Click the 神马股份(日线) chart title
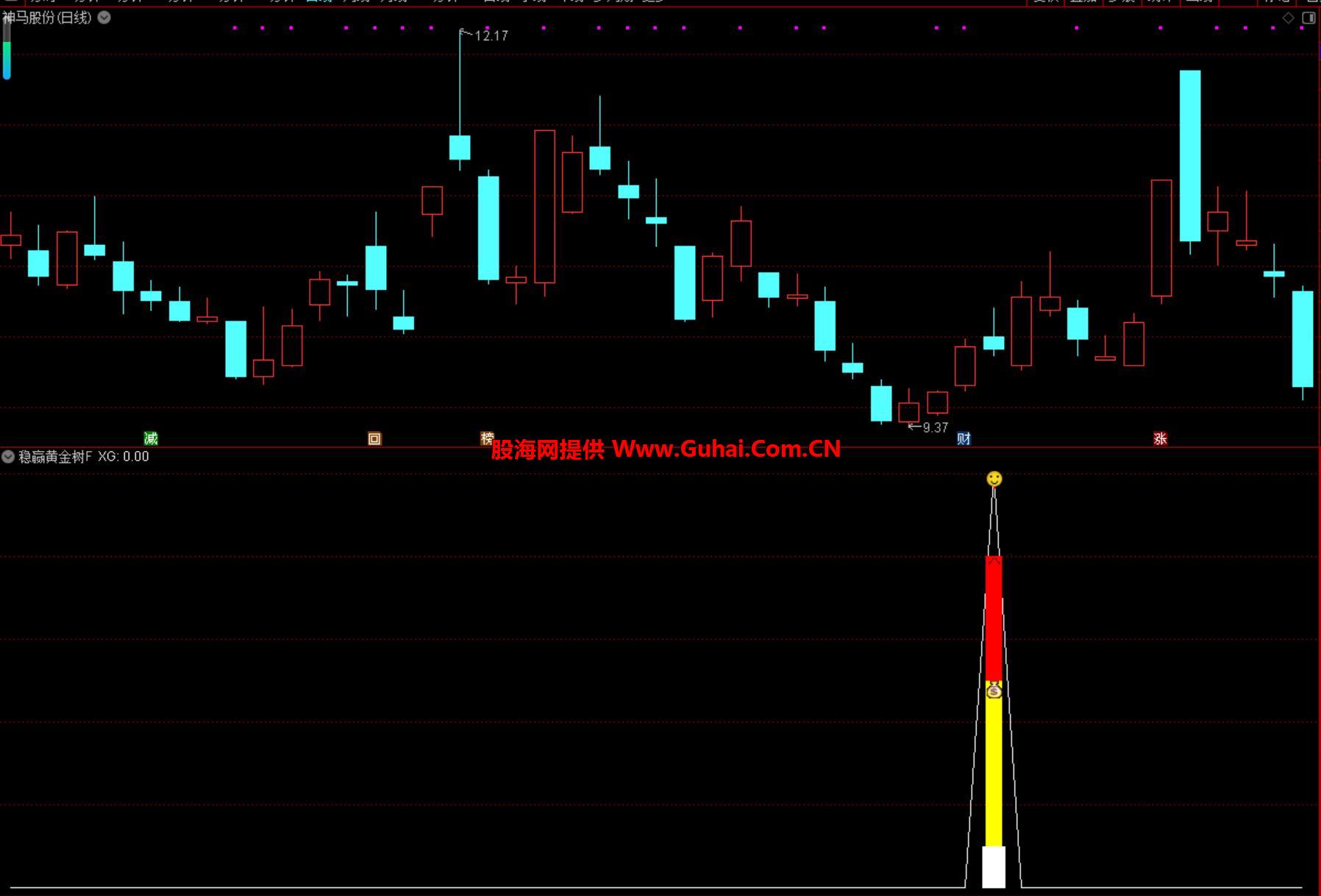The width and height of the screenshot is (1321, 896). tap(47, 18)
